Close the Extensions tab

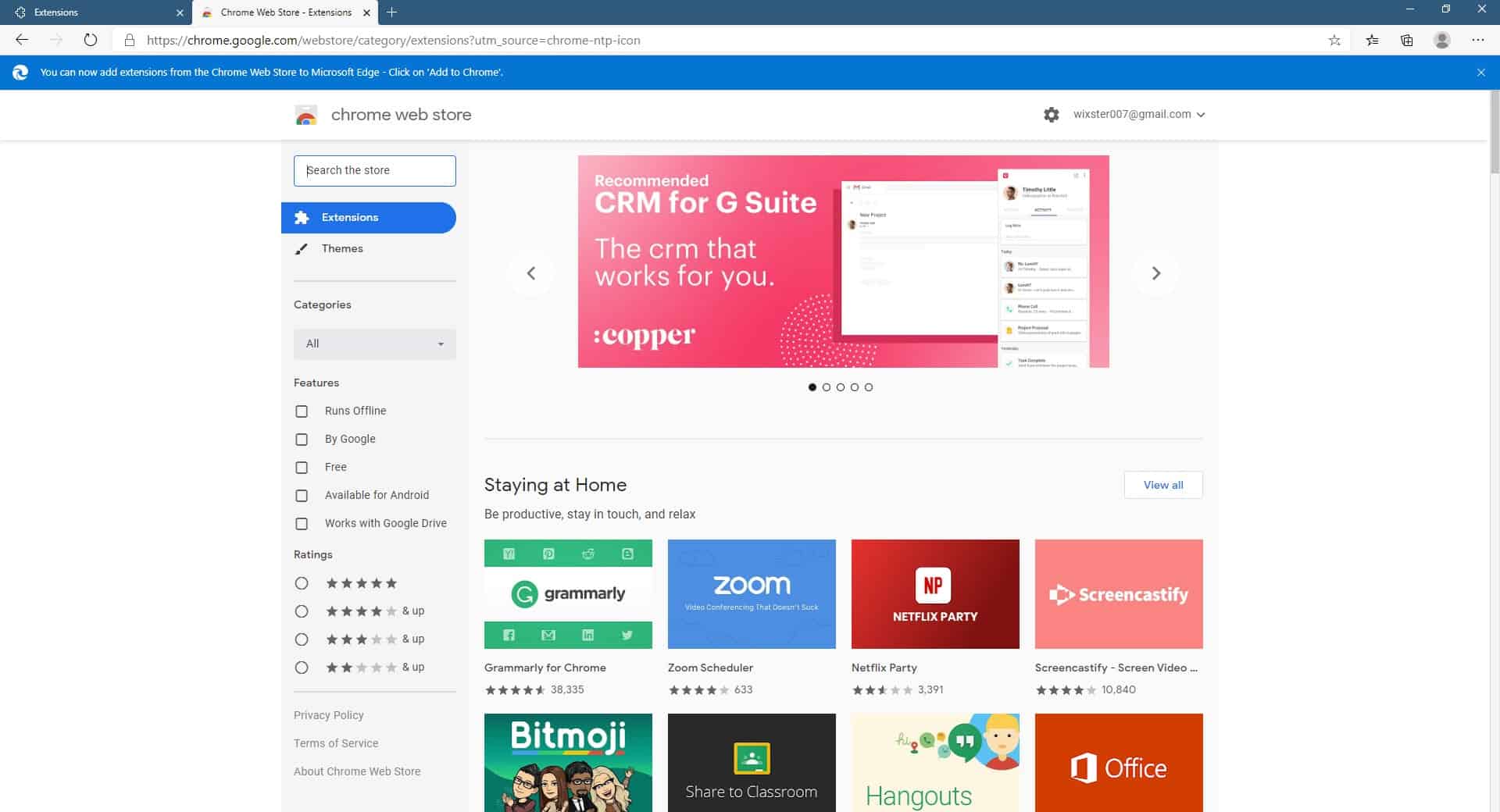tap(180, 12)
